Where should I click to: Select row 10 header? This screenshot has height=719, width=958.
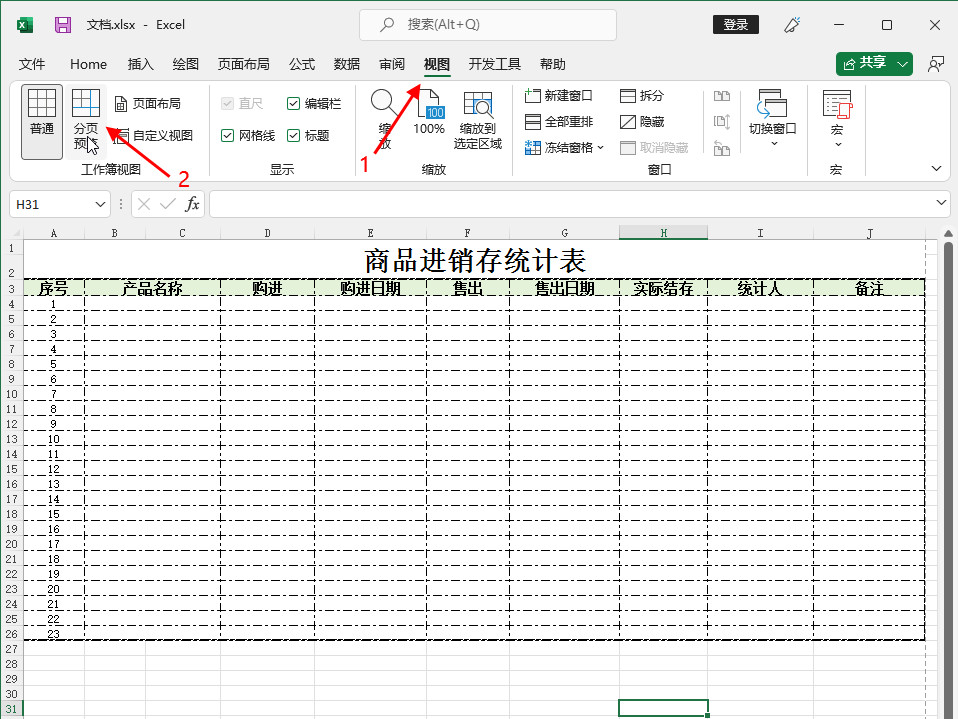click(12, 394)
